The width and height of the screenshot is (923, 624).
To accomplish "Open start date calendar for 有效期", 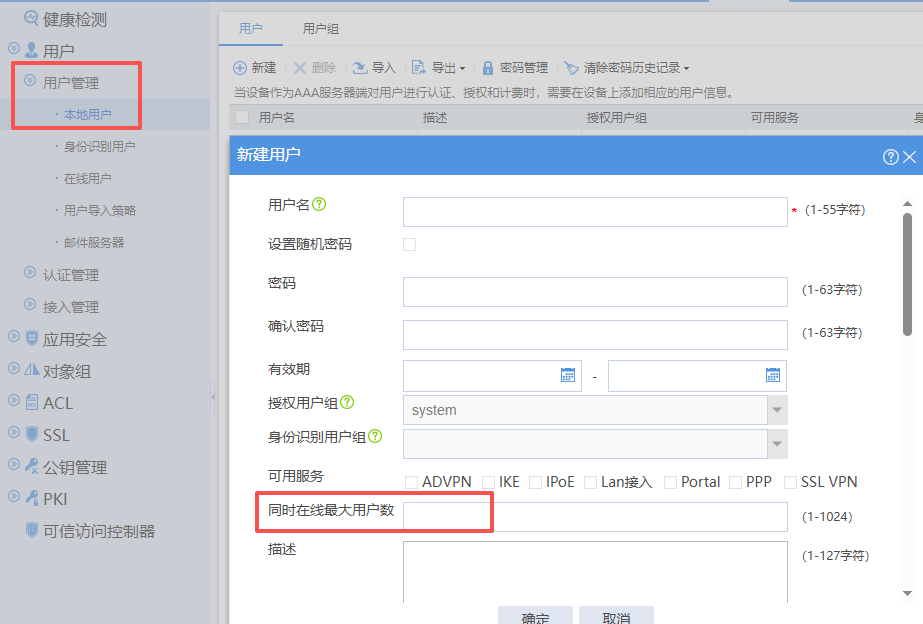I will (x=568, y=375).
